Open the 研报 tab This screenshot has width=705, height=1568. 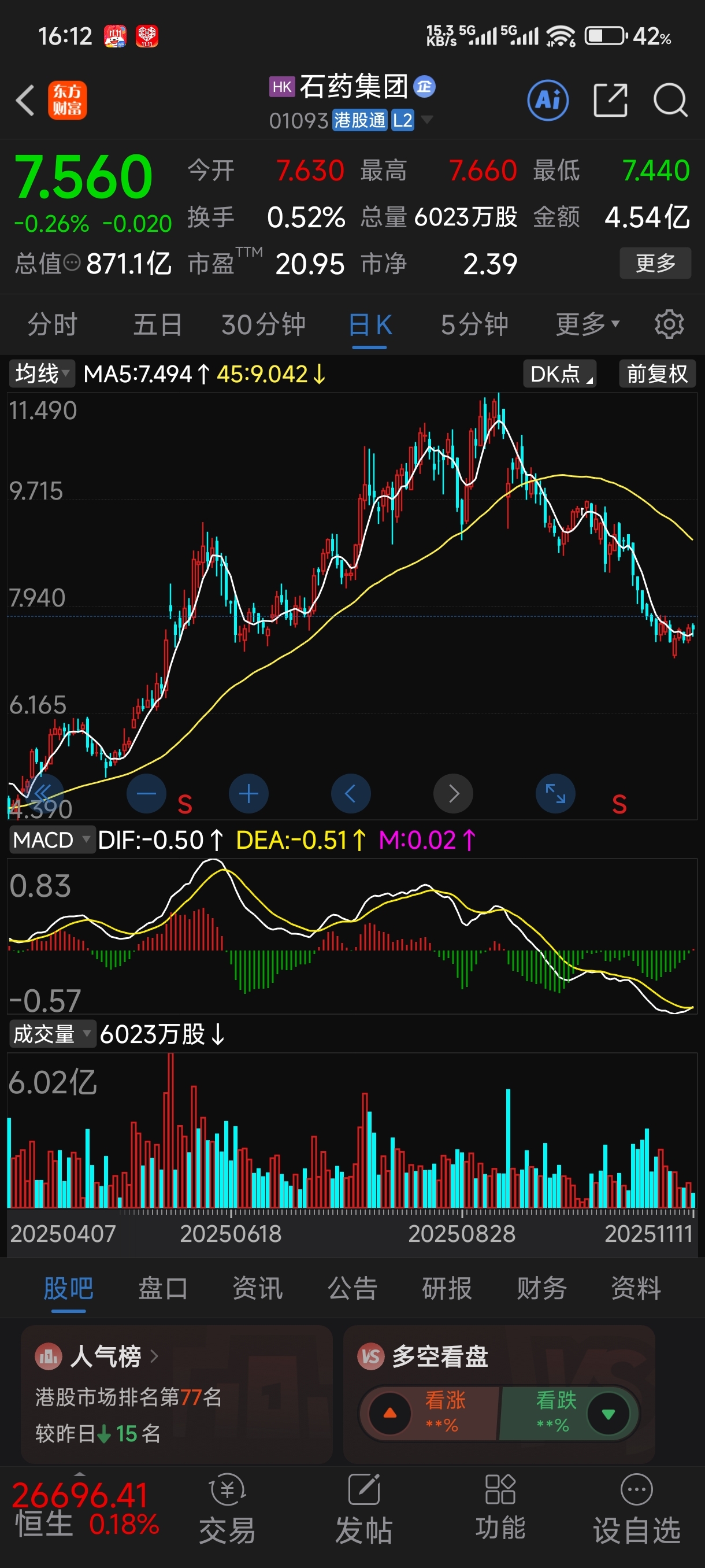pos(447,1289)
